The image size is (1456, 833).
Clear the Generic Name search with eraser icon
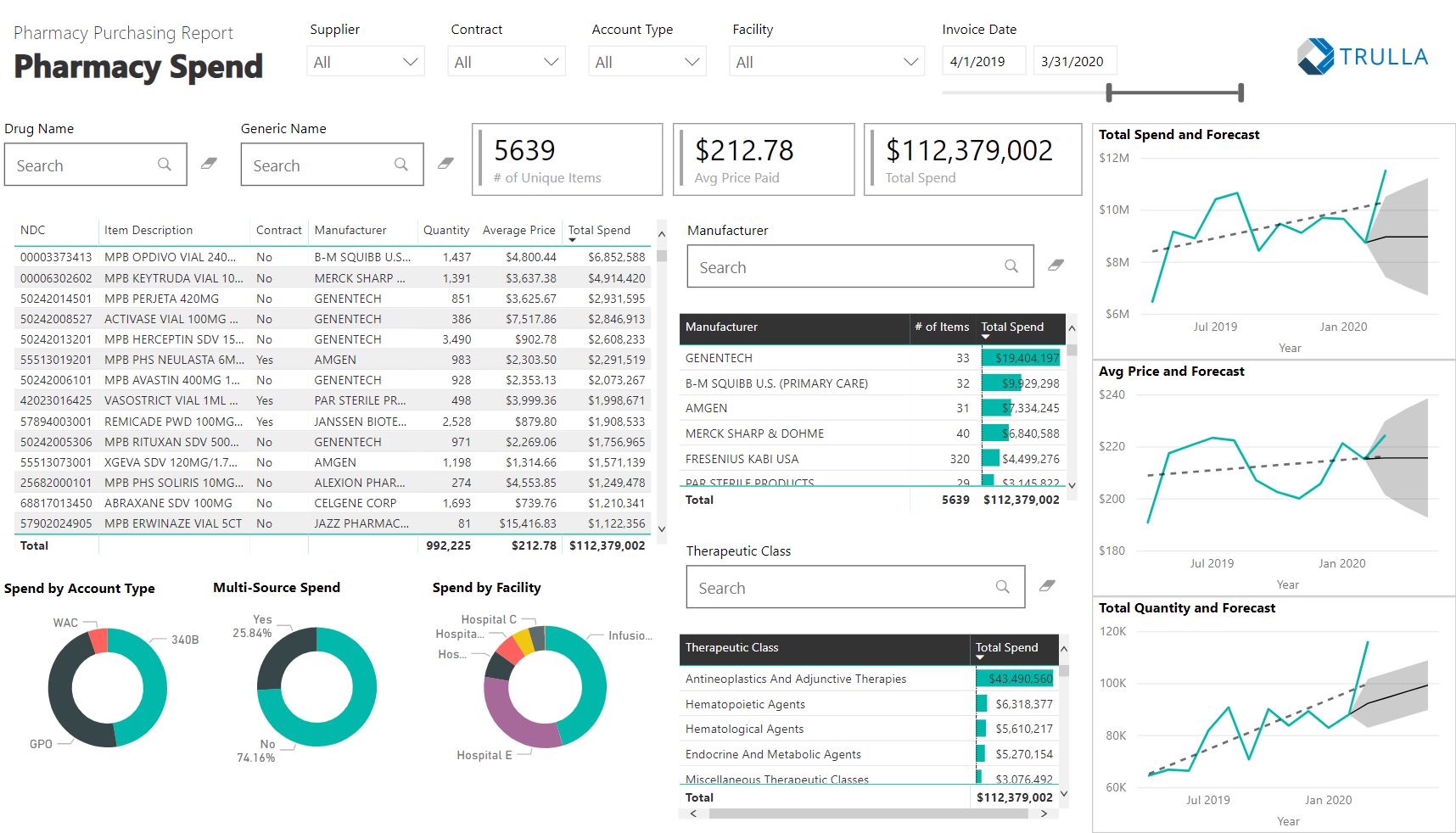(445, 163)
